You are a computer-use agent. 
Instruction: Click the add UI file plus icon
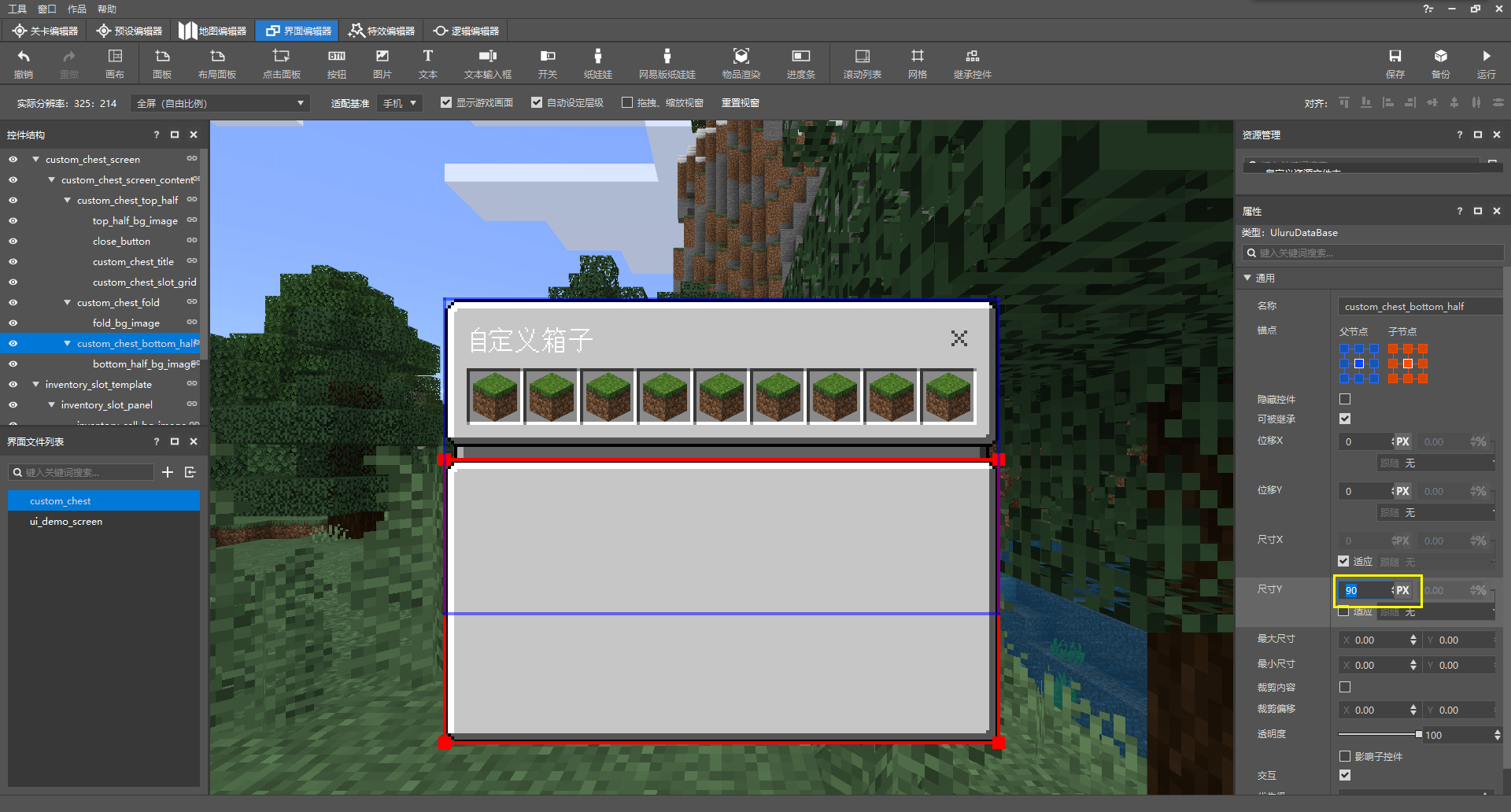[168, 472]
